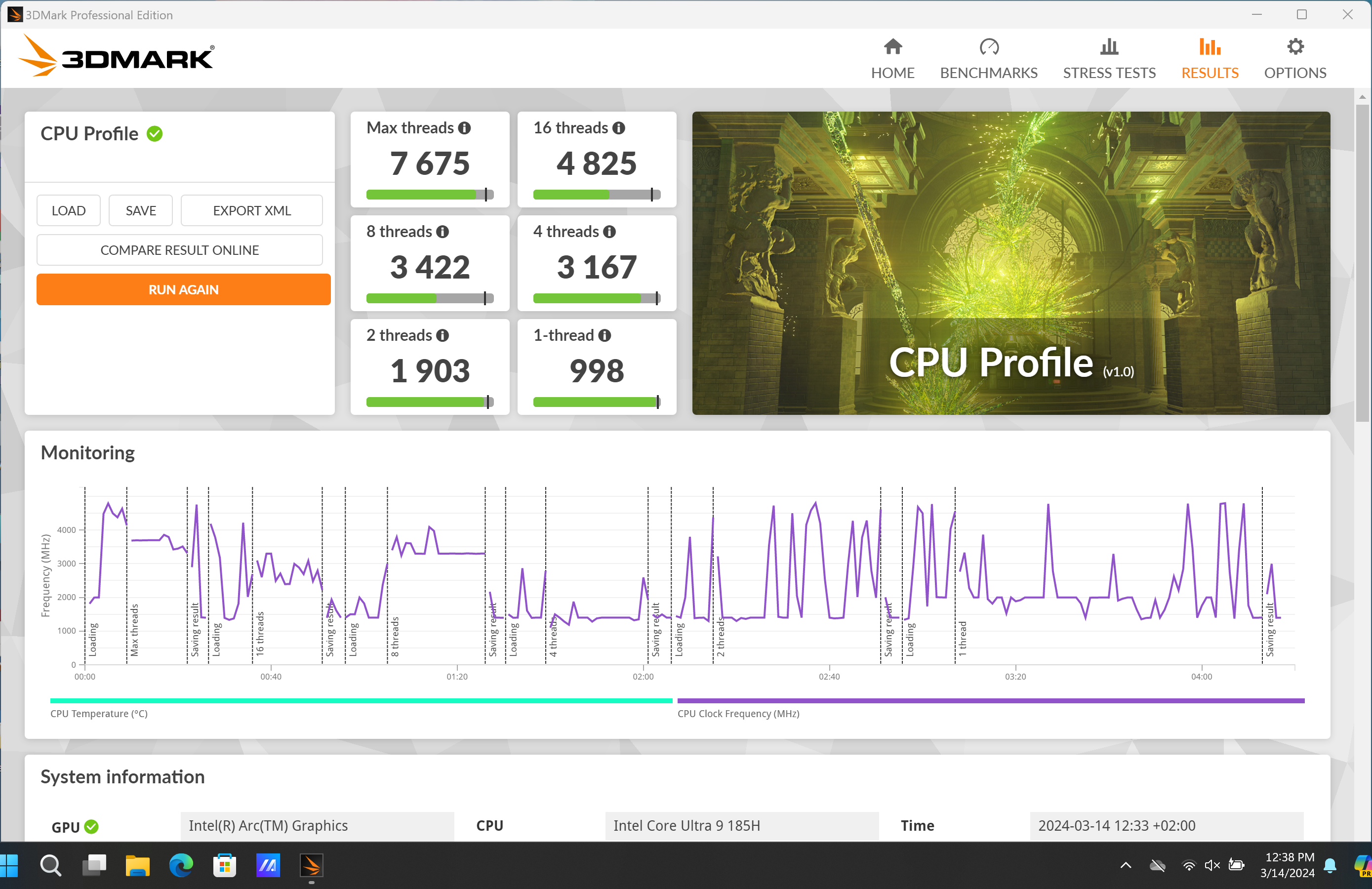Open the clock and calendar flyout
This screenshot has height=889, width=1372.
[x=1287, y=865]
